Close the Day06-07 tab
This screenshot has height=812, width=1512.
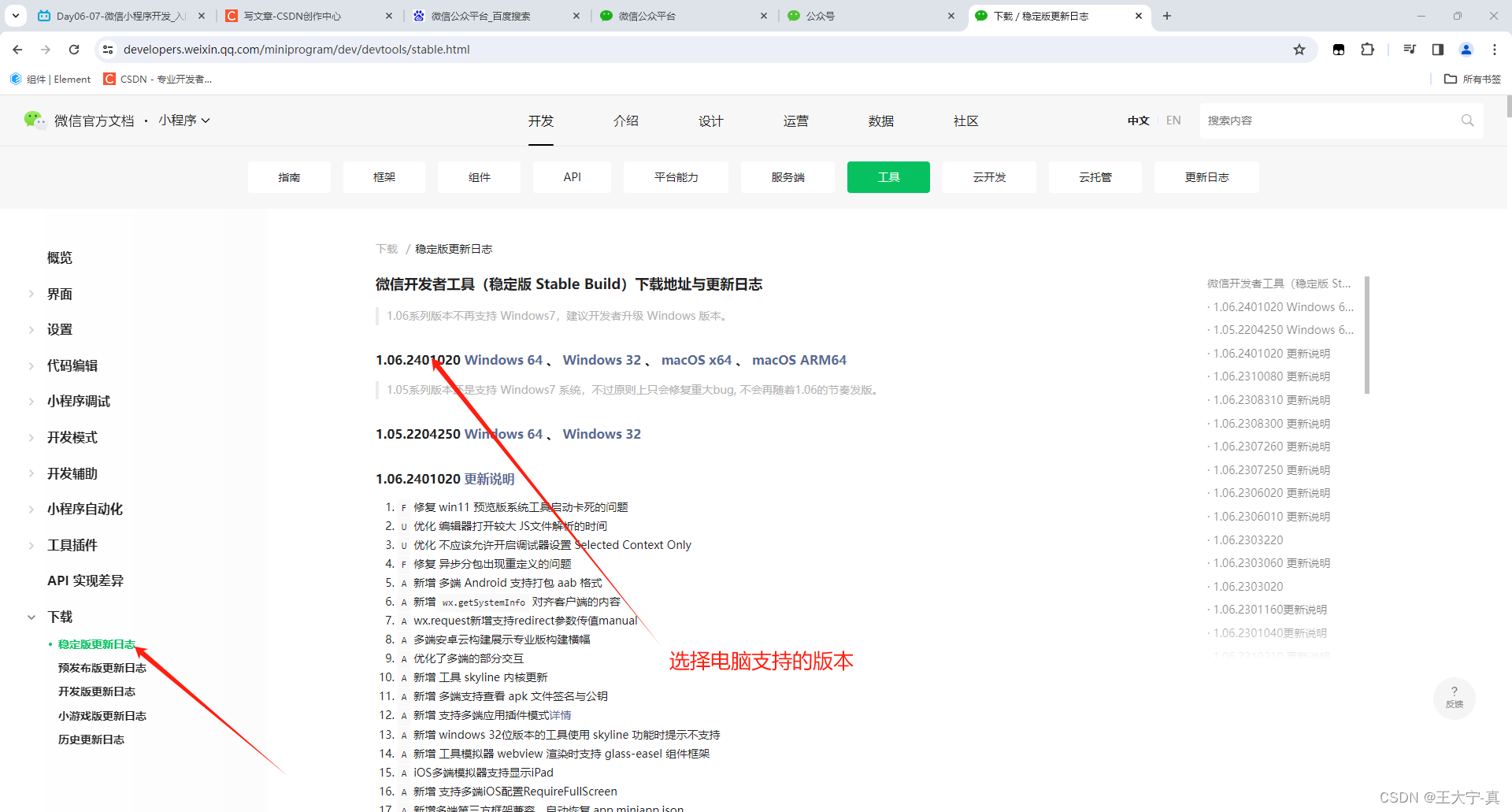point(202,16)
